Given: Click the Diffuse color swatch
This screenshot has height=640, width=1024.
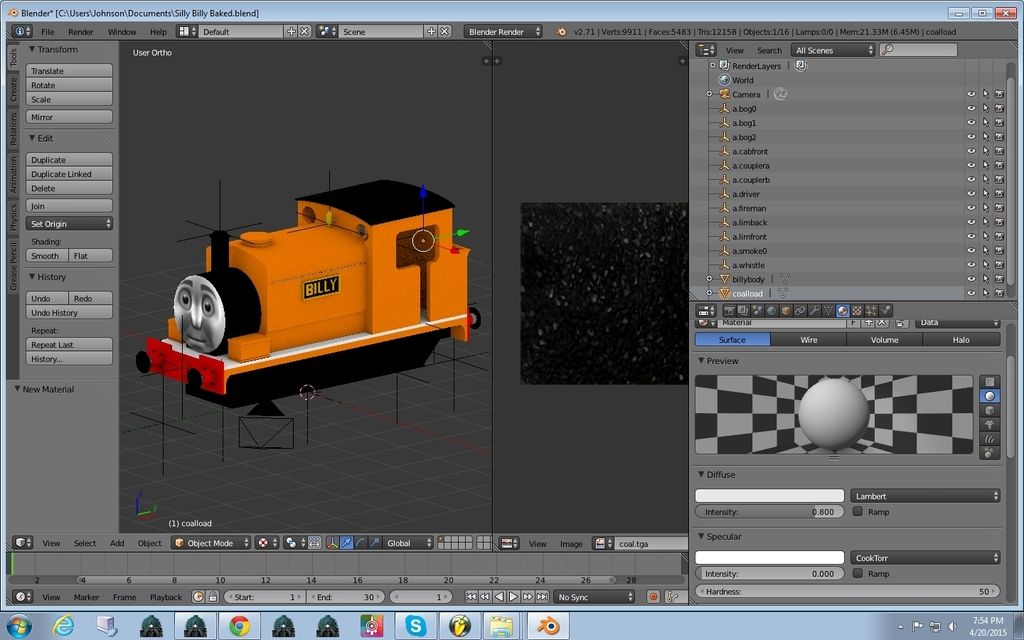Looking at the screenshot, I should (x=769, y=496).
